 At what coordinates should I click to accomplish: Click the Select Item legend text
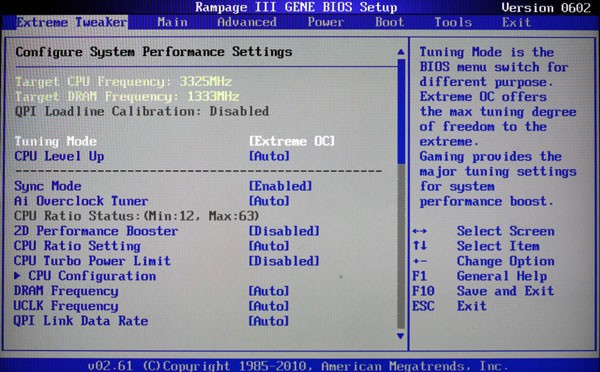pos(498,246)
